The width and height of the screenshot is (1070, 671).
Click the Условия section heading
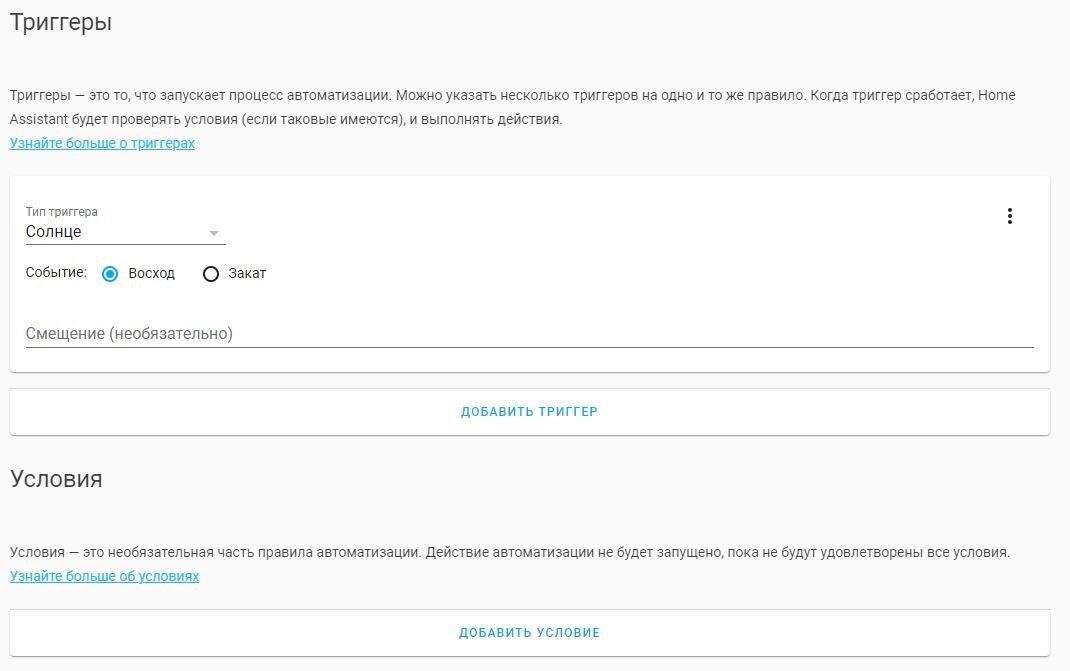(x=56, y=479)
